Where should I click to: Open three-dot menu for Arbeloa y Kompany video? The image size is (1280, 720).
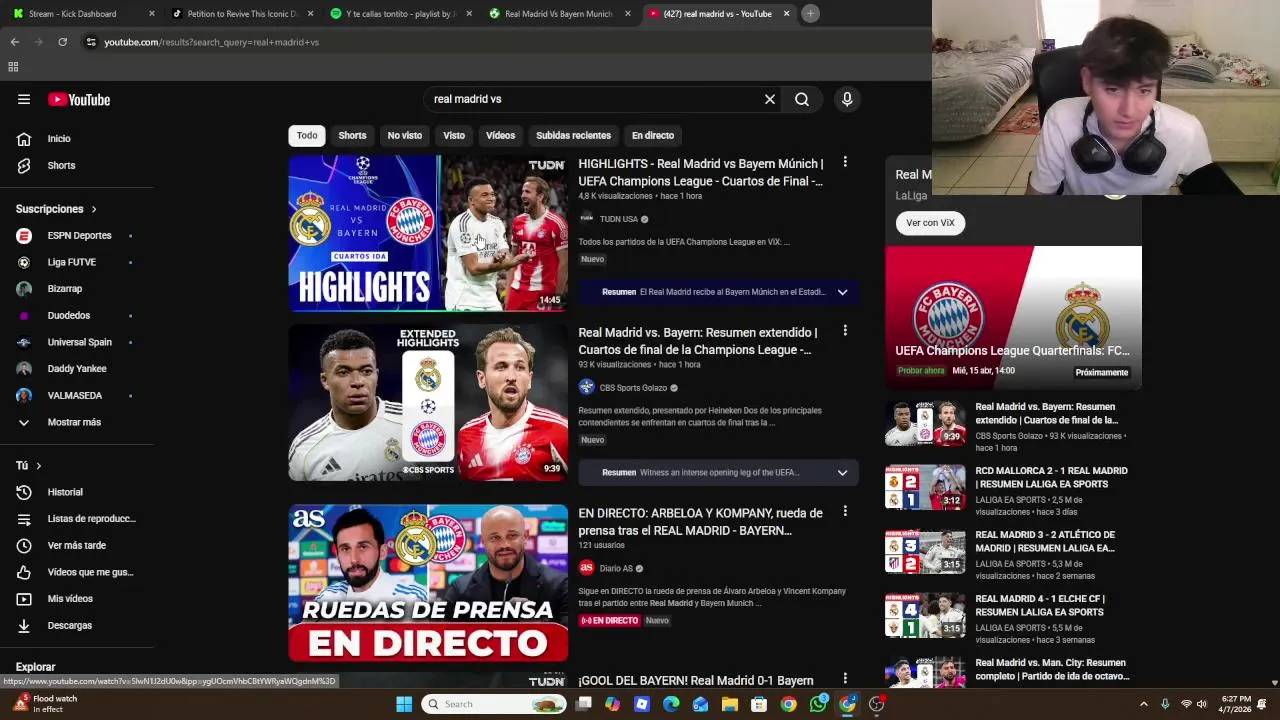pos(845,511)
